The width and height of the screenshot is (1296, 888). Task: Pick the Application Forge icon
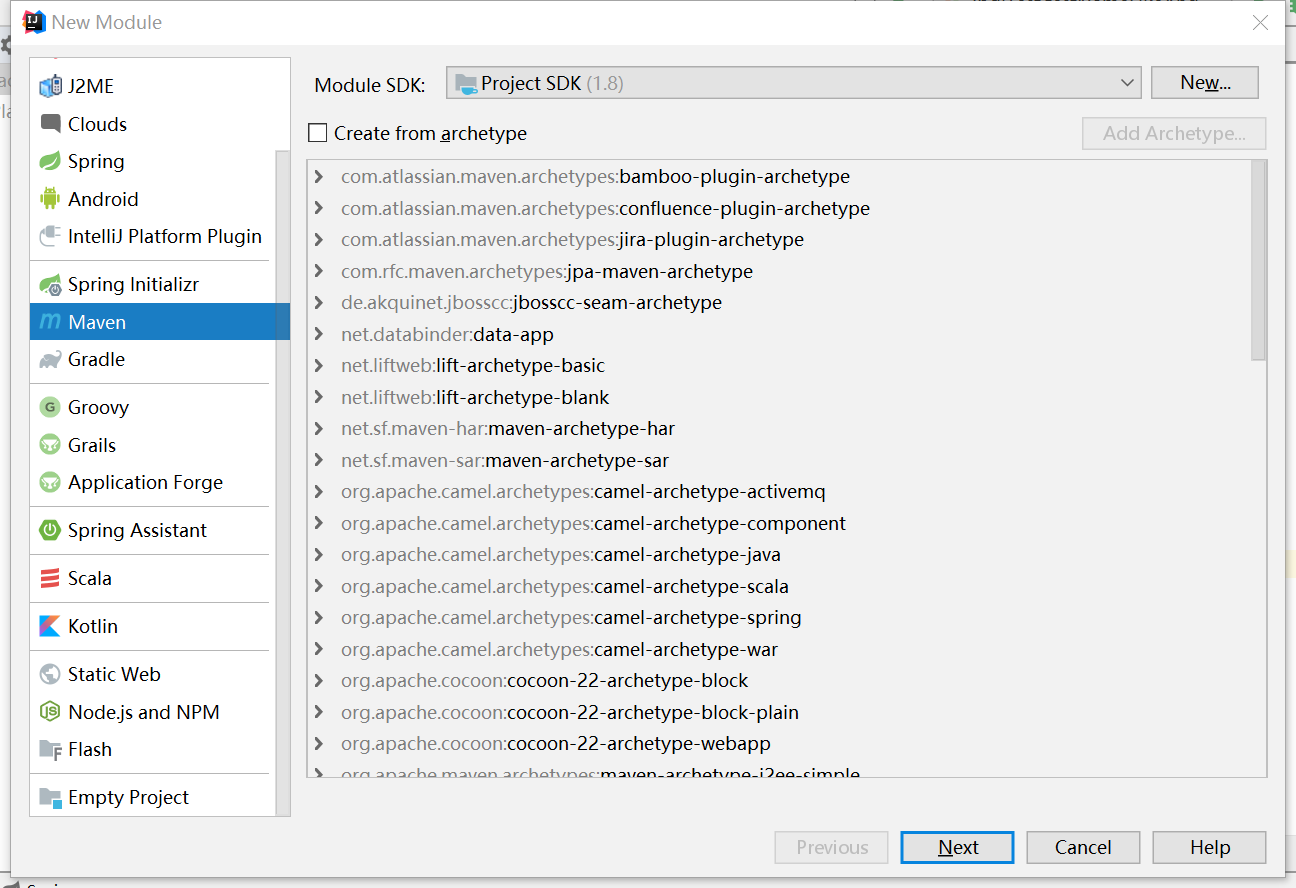[50, 483]
